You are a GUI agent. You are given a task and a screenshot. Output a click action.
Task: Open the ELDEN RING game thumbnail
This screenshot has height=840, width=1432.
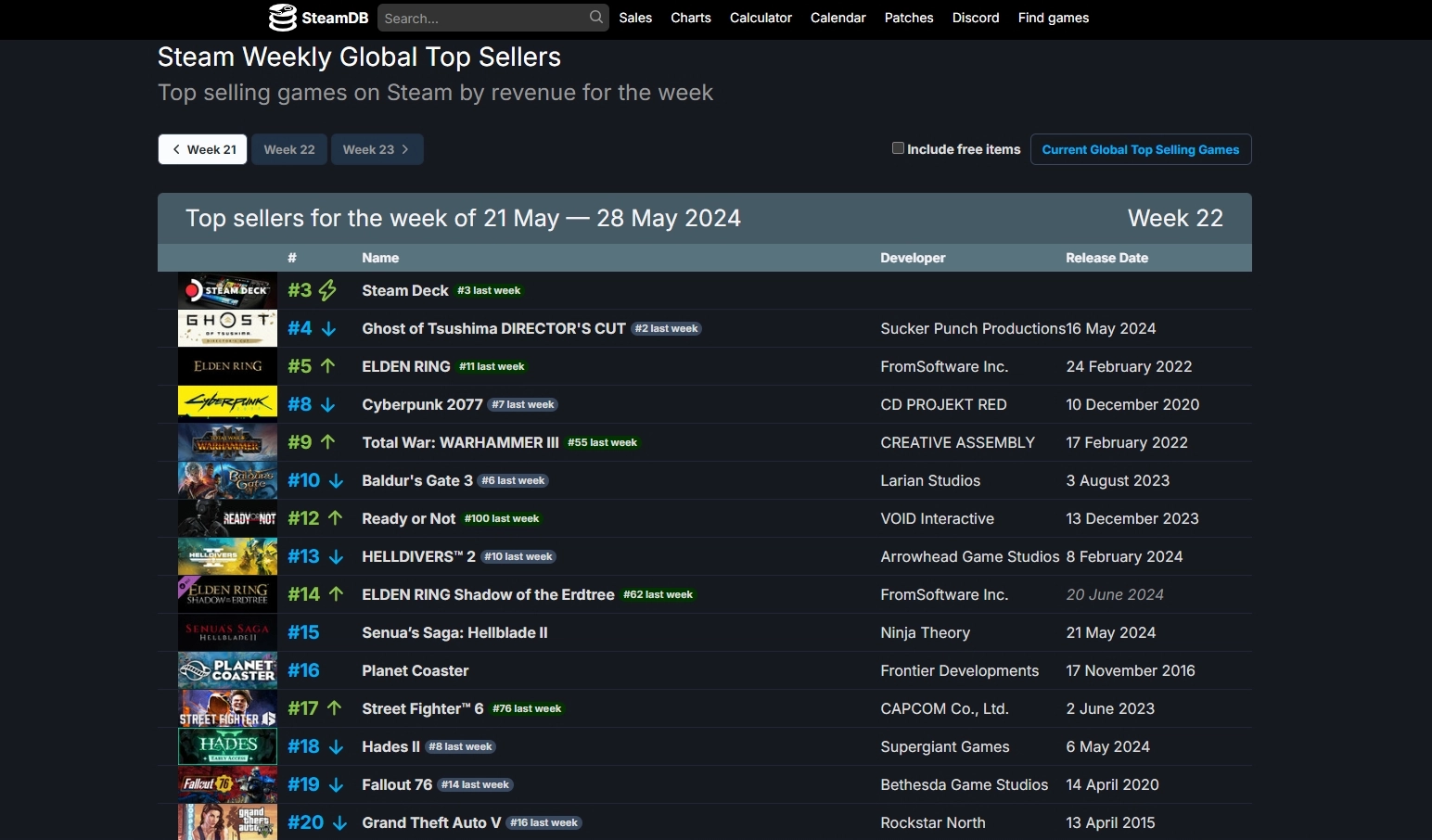coord(227,366)
